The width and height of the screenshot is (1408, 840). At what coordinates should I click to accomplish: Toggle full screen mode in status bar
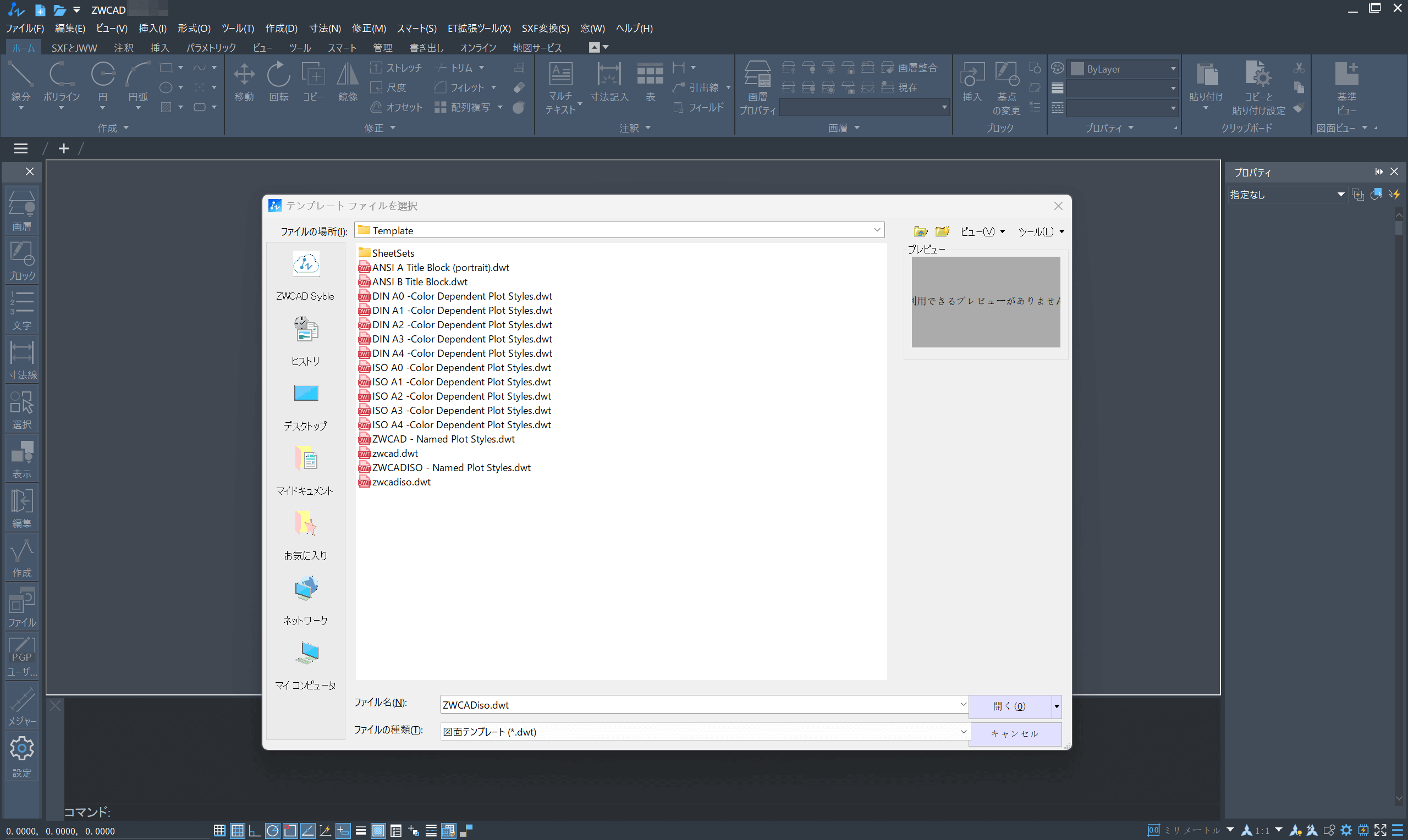coord(1380,830)
